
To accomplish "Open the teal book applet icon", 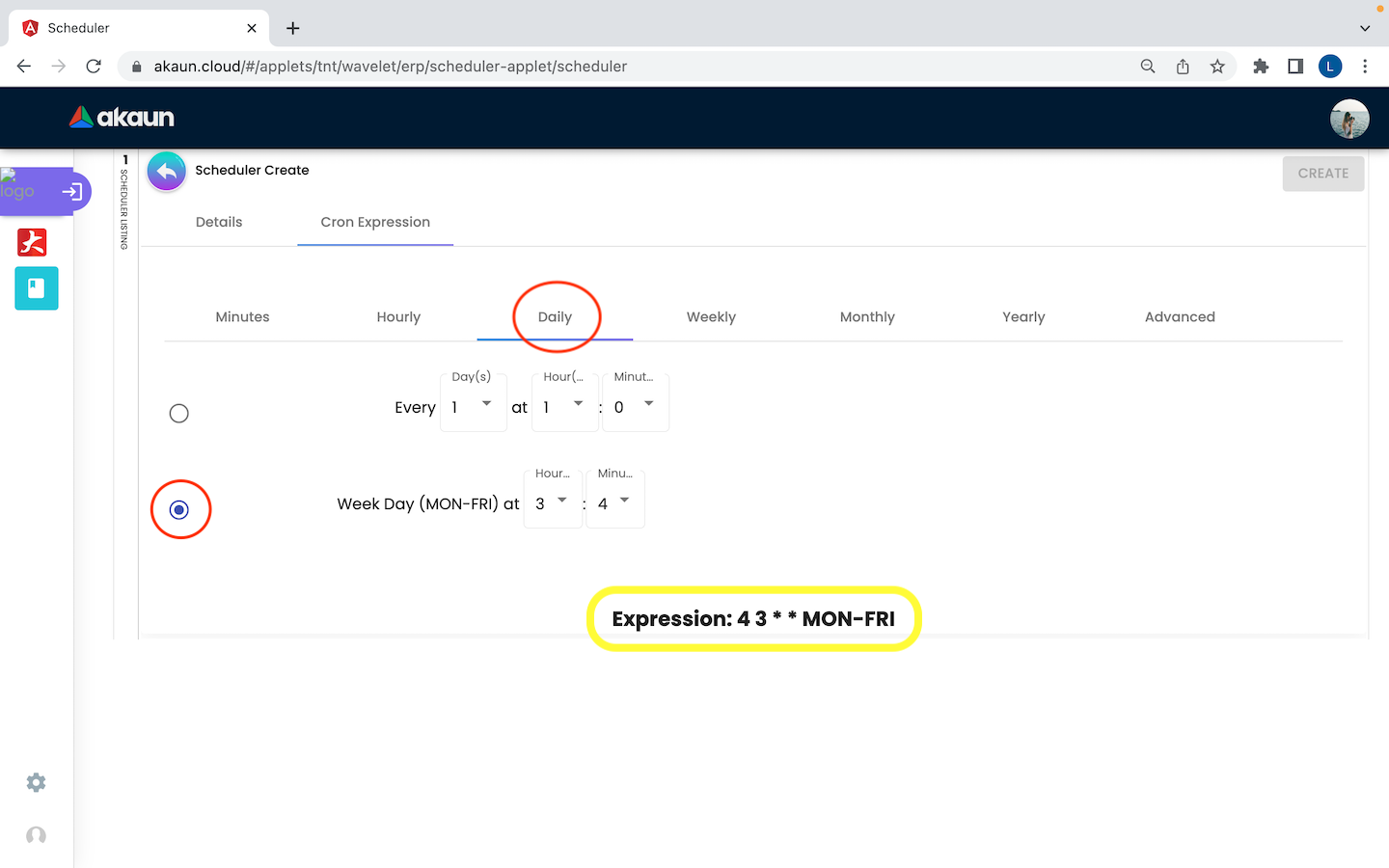I will coord(37,288).
